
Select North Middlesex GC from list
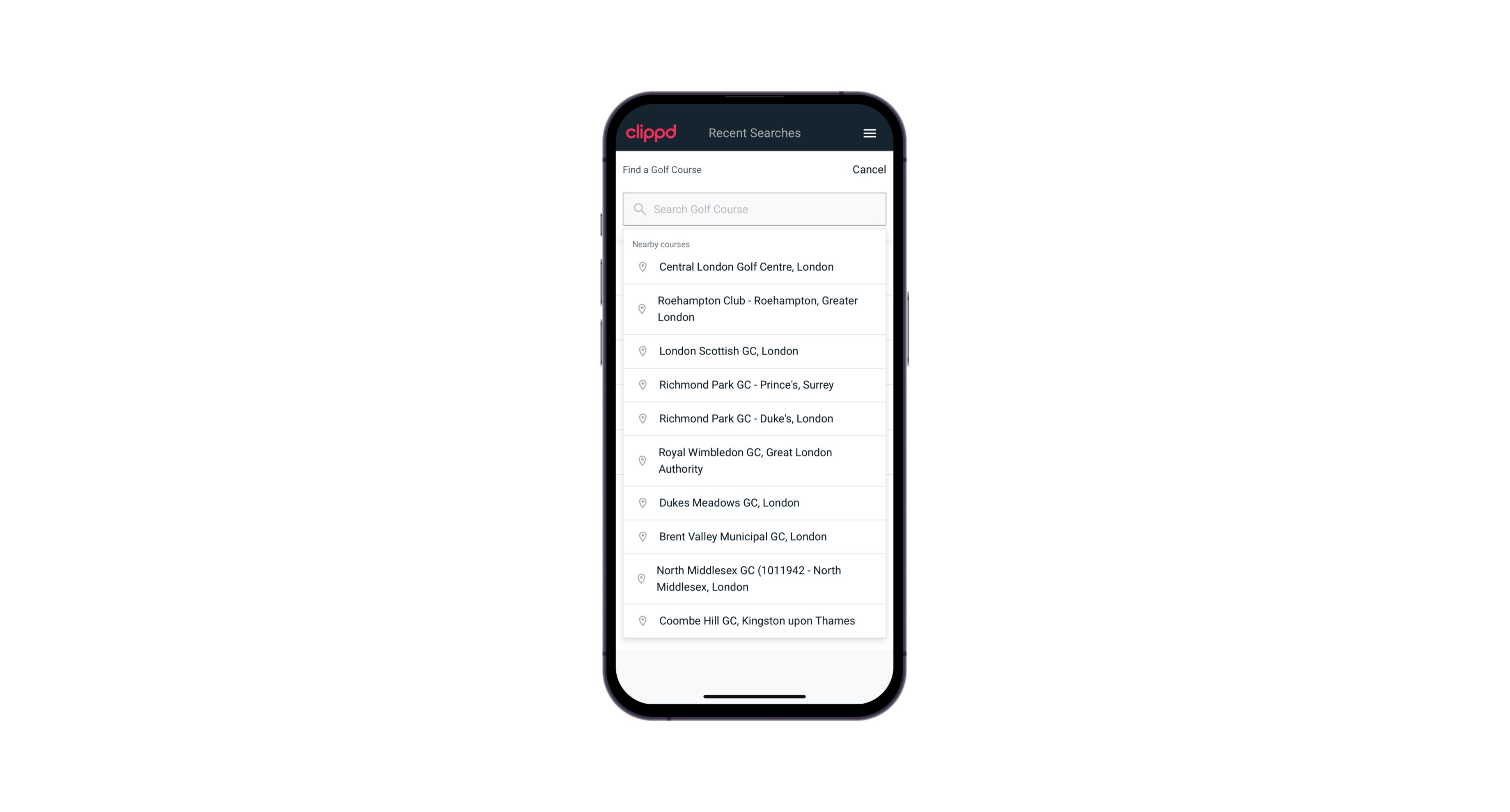[754, 579]
